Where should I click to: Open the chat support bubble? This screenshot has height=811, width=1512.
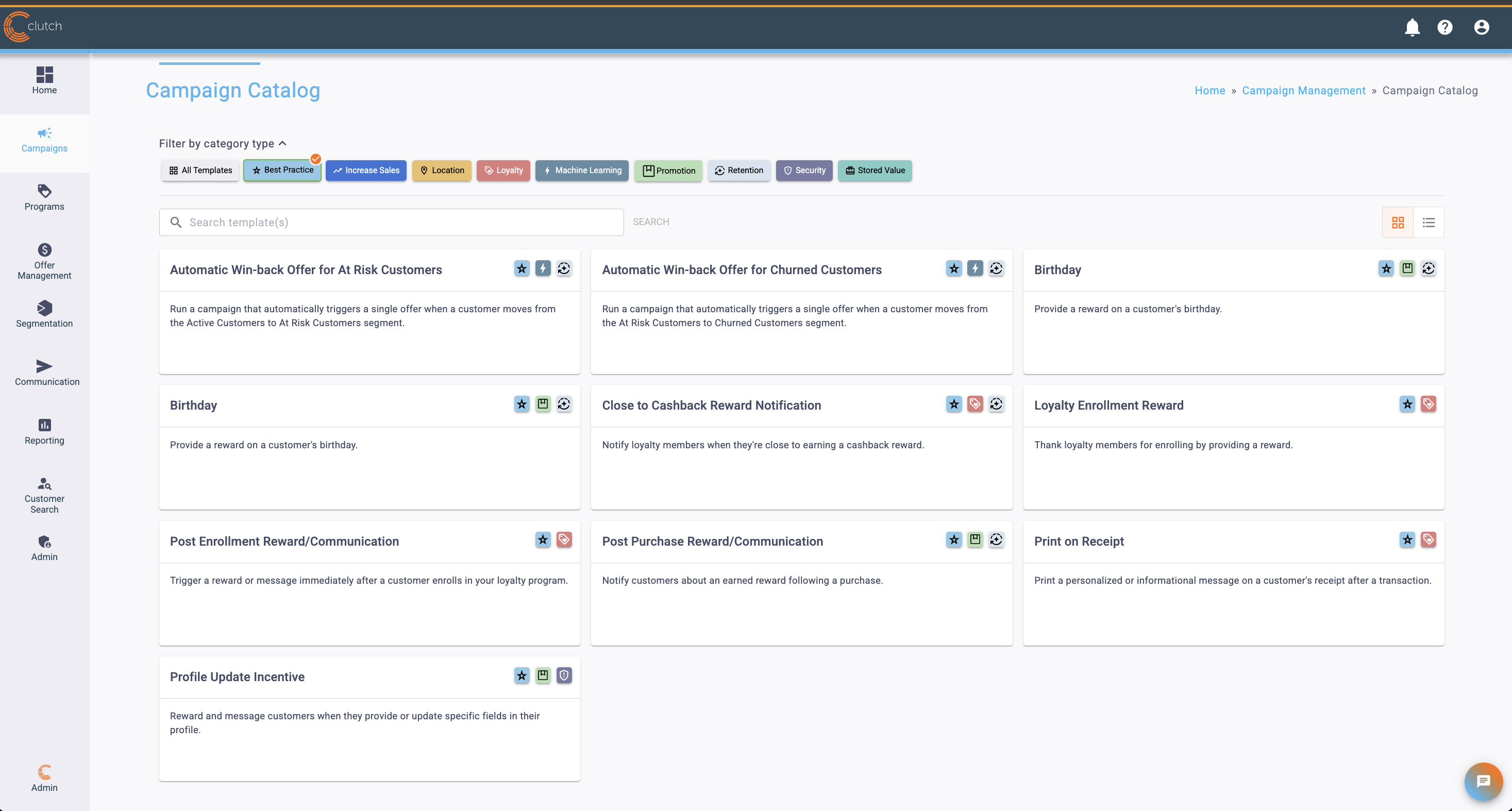click(1483, 781)
